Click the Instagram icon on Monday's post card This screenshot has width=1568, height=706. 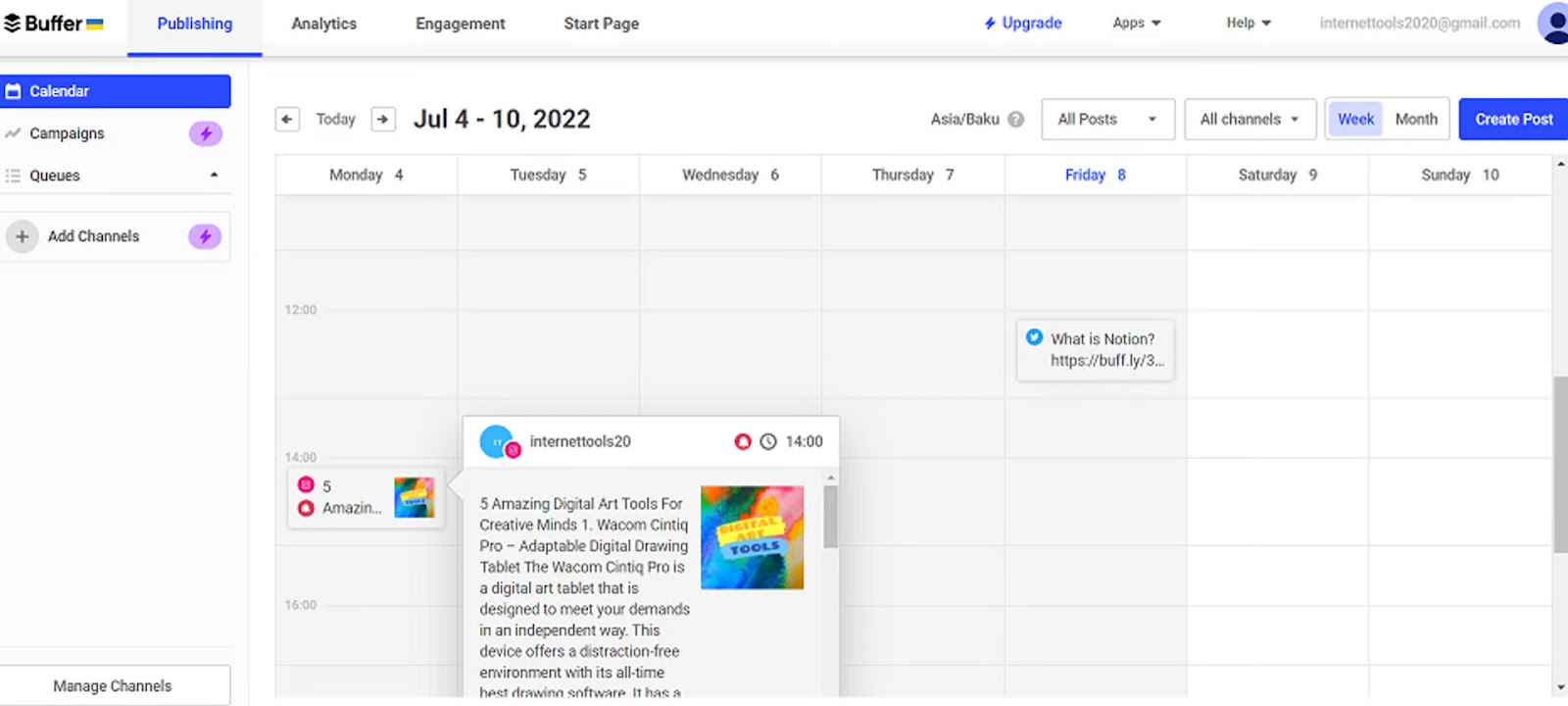(306, 485)
